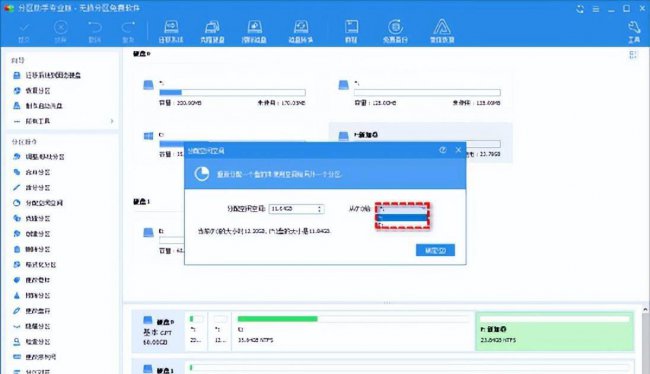Click the Disk 1 row in the disk map
Viewport: 650px width, 374px height.
click(383, 368)
